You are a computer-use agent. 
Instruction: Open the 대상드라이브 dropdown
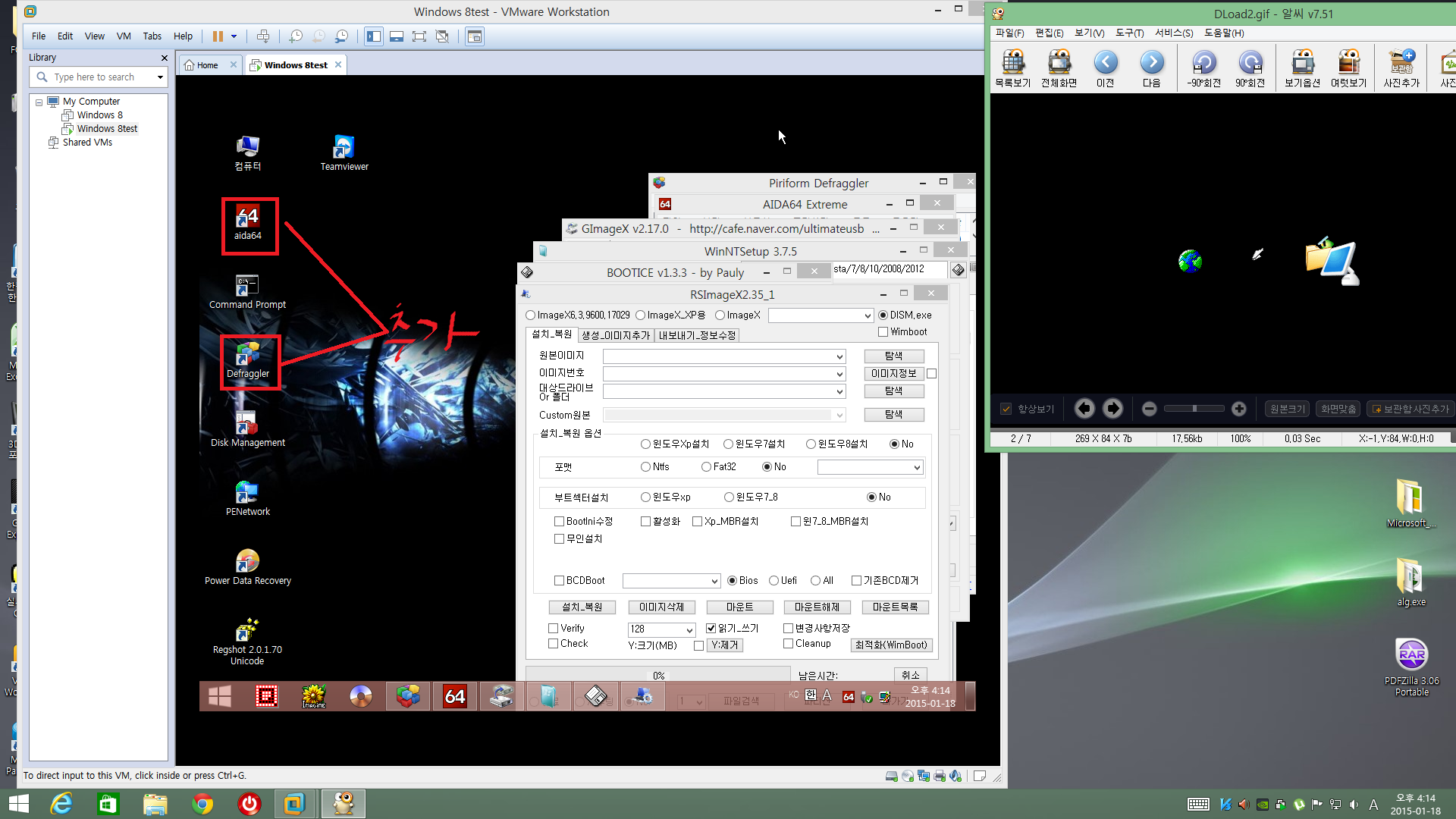click(839, 391)
